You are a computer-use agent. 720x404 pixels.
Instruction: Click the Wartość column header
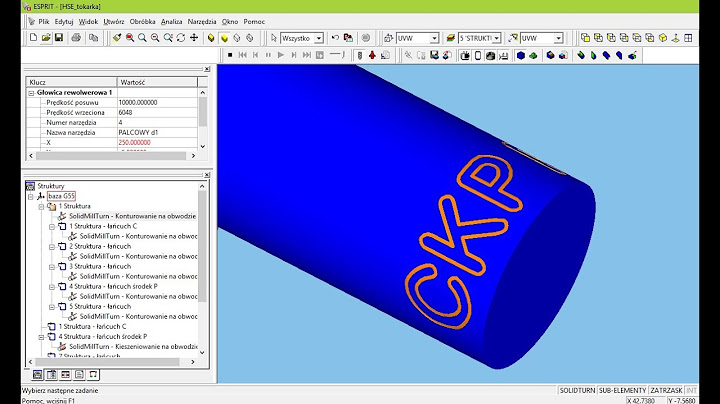pos(158,82)
